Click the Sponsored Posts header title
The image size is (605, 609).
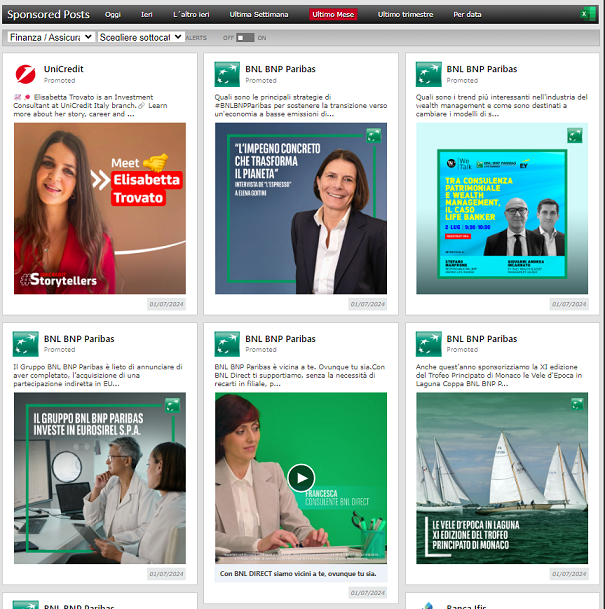(49, 14)
